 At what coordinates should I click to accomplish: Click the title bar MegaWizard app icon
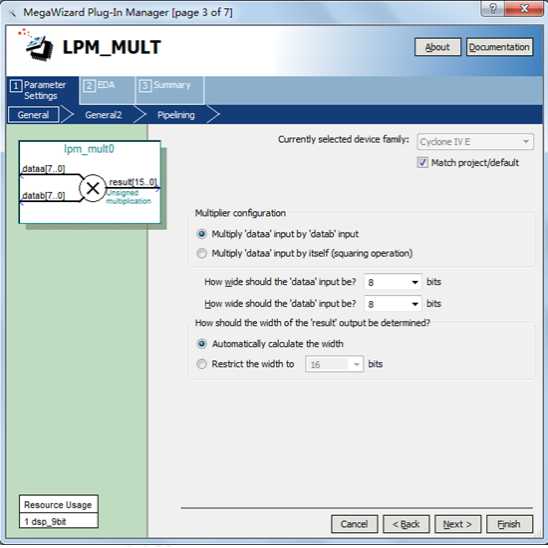[x=12, y=13]
